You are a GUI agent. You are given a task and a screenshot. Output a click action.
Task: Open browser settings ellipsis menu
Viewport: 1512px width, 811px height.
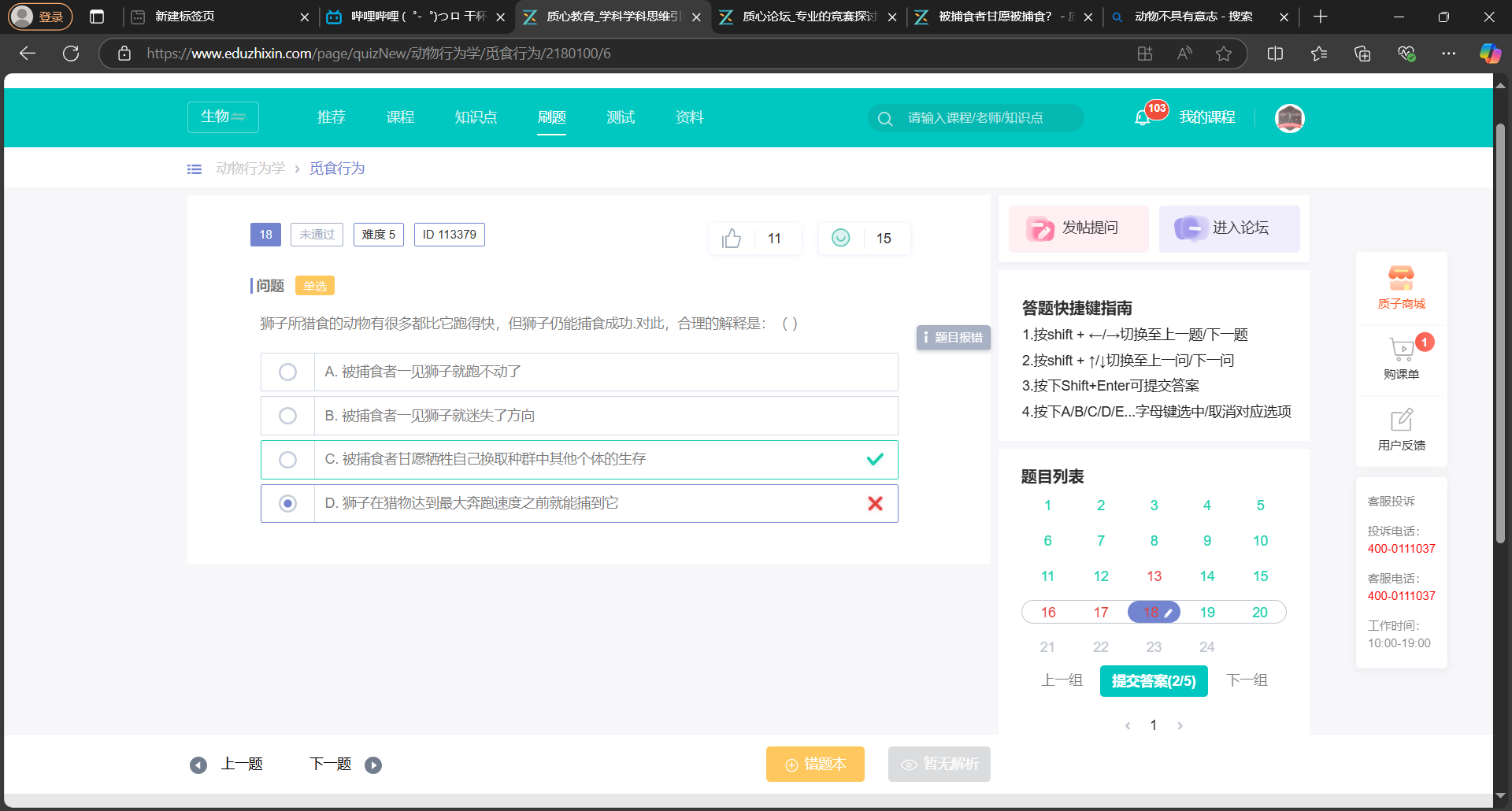(x=1449, y=54)
